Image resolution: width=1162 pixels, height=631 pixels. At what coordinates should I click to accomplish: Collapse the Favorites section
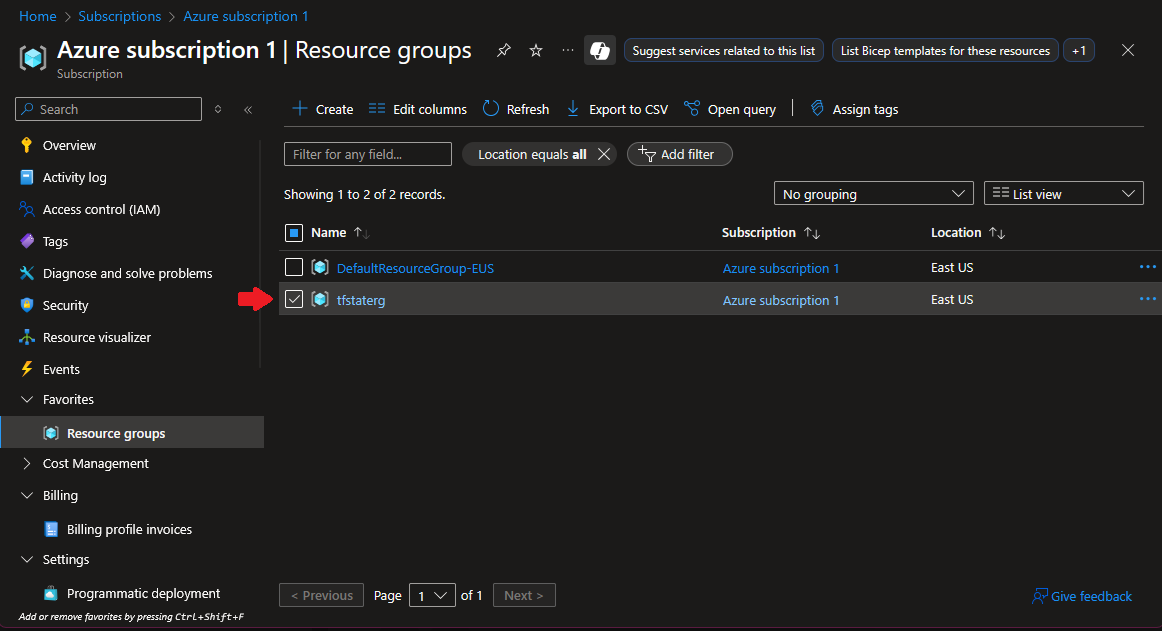pos(27,400)
